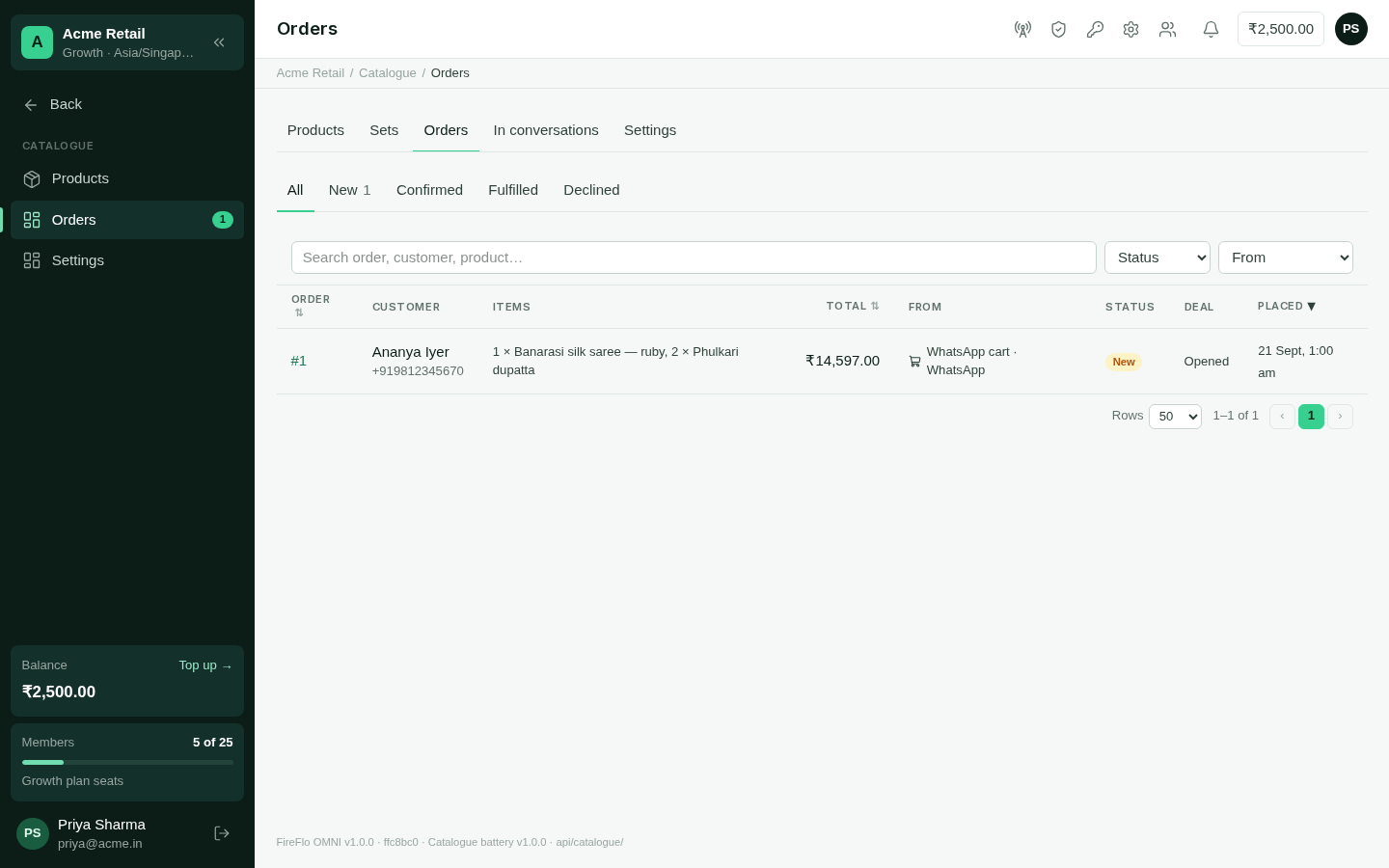
Task: Go to Acme Retail in the breadcrumb
Action: point(311,73)
